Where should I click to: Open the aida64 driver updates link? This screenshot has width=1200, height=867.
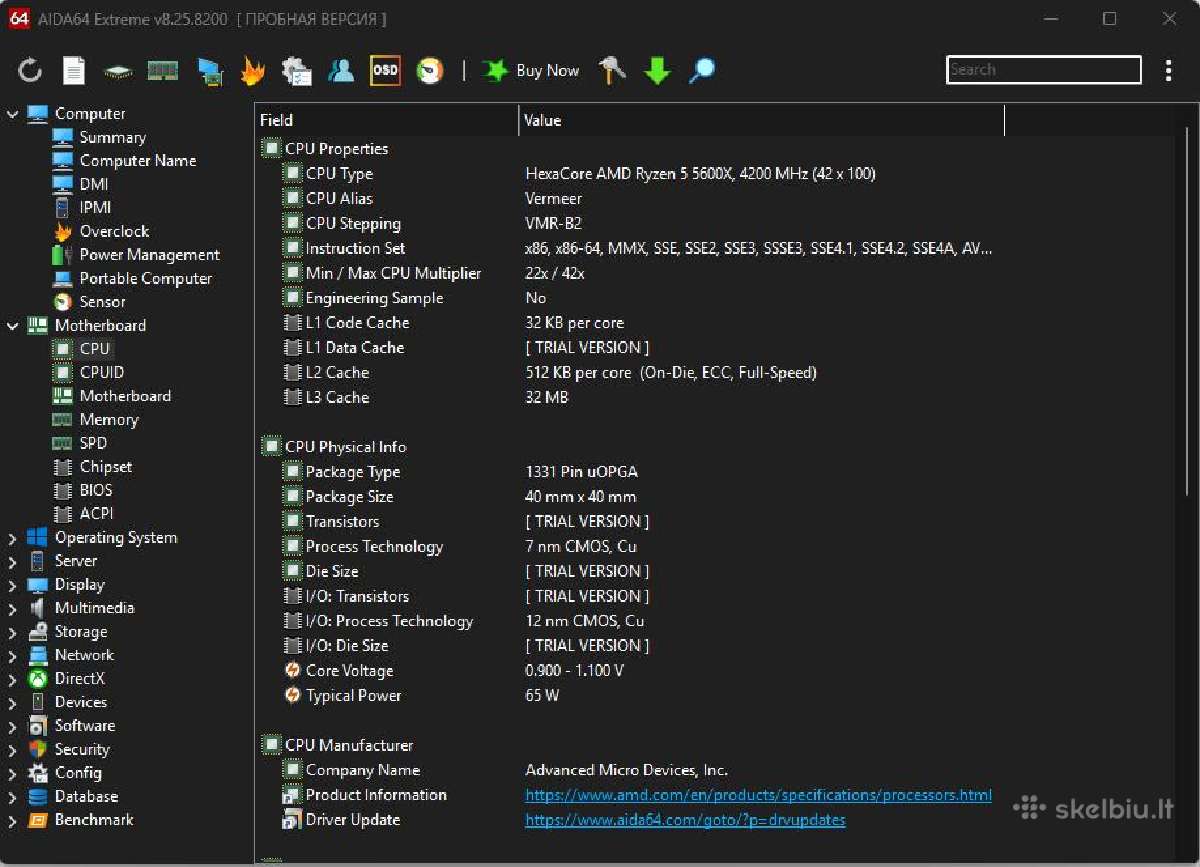pos(685,820)
